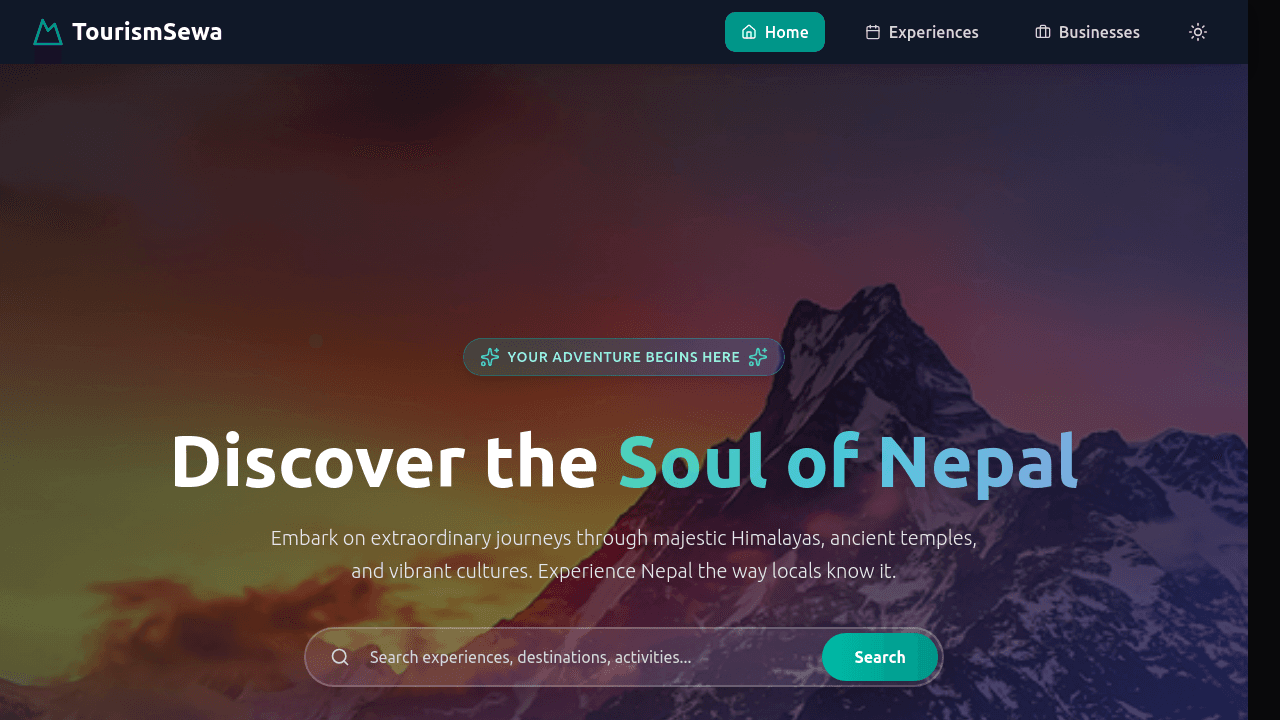Click the briefcase icon beside Businesses
Viewport: 1280px width, 720px height.
(x=1043, y=32)
